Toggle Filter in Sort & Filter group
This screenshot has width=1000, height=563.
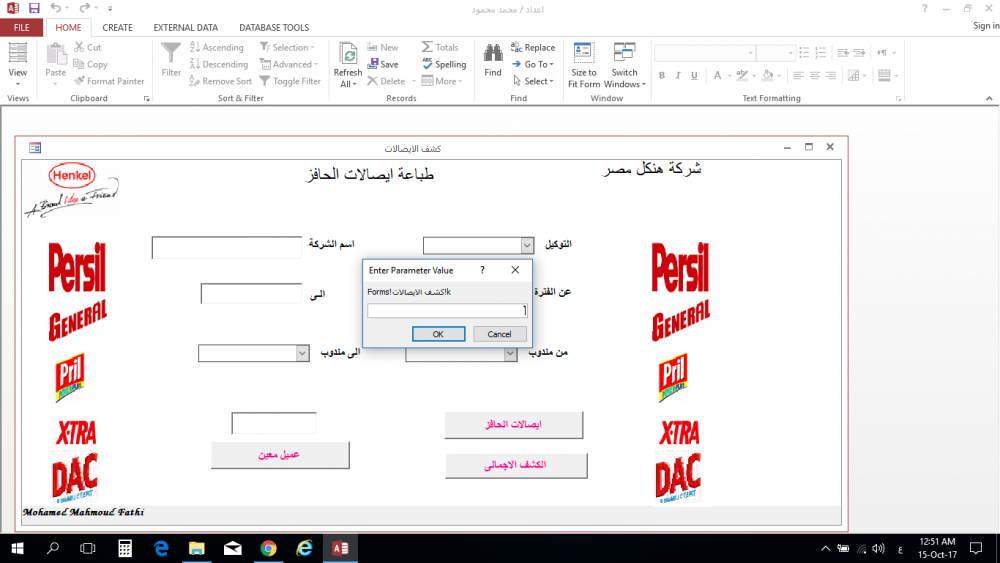[x=290, y=81]
